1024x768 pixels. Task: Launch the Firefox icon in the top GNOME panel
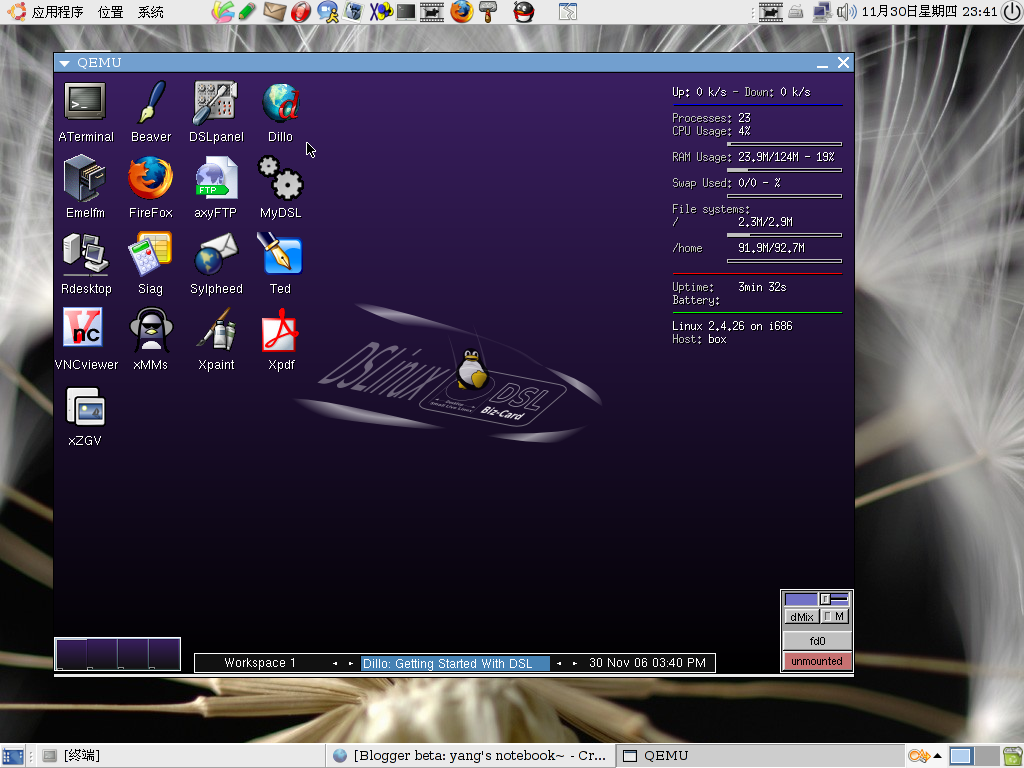coord(461,11)
